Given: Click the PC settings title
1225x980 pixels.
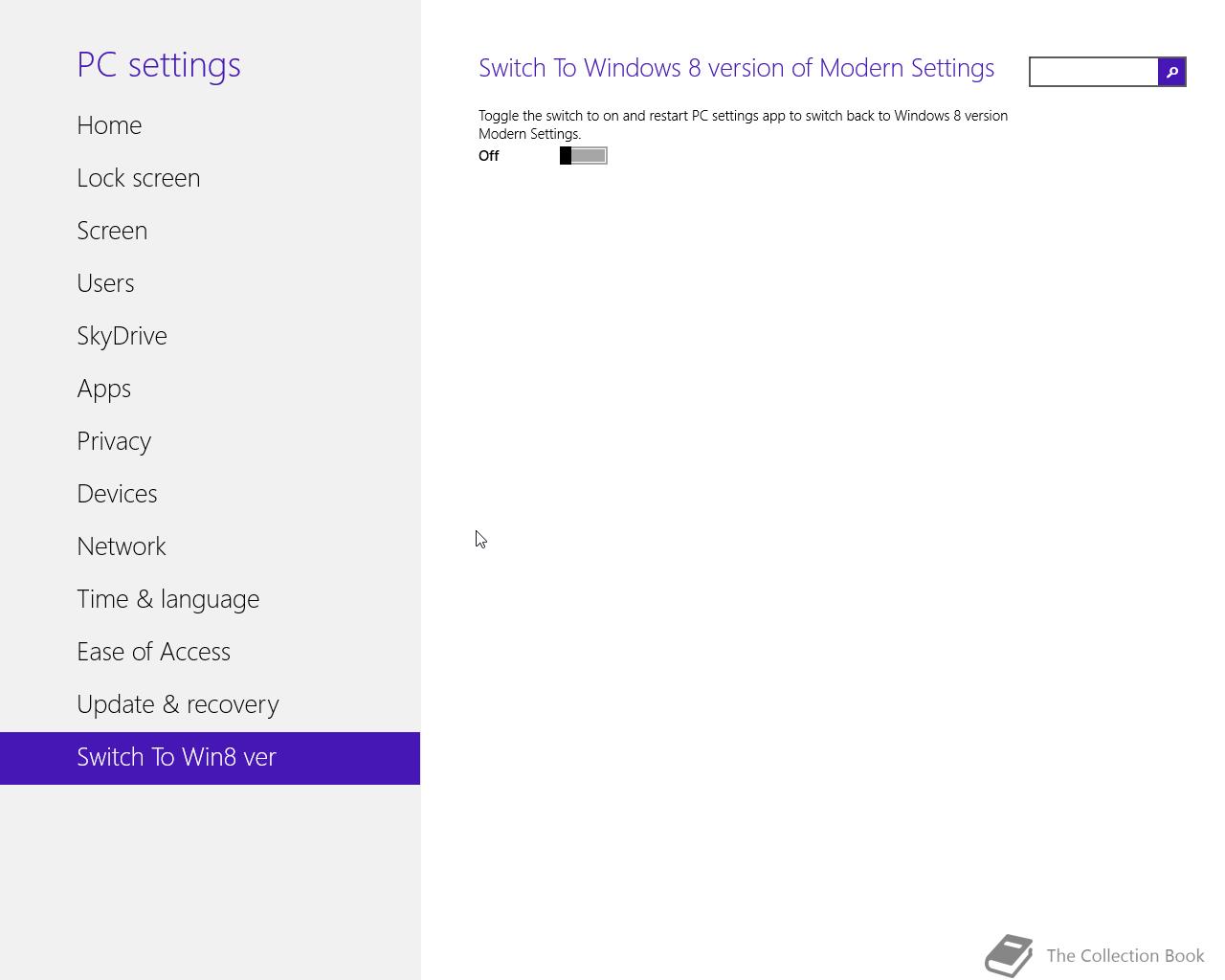Looking at the screenshot, I should [159, 65].
